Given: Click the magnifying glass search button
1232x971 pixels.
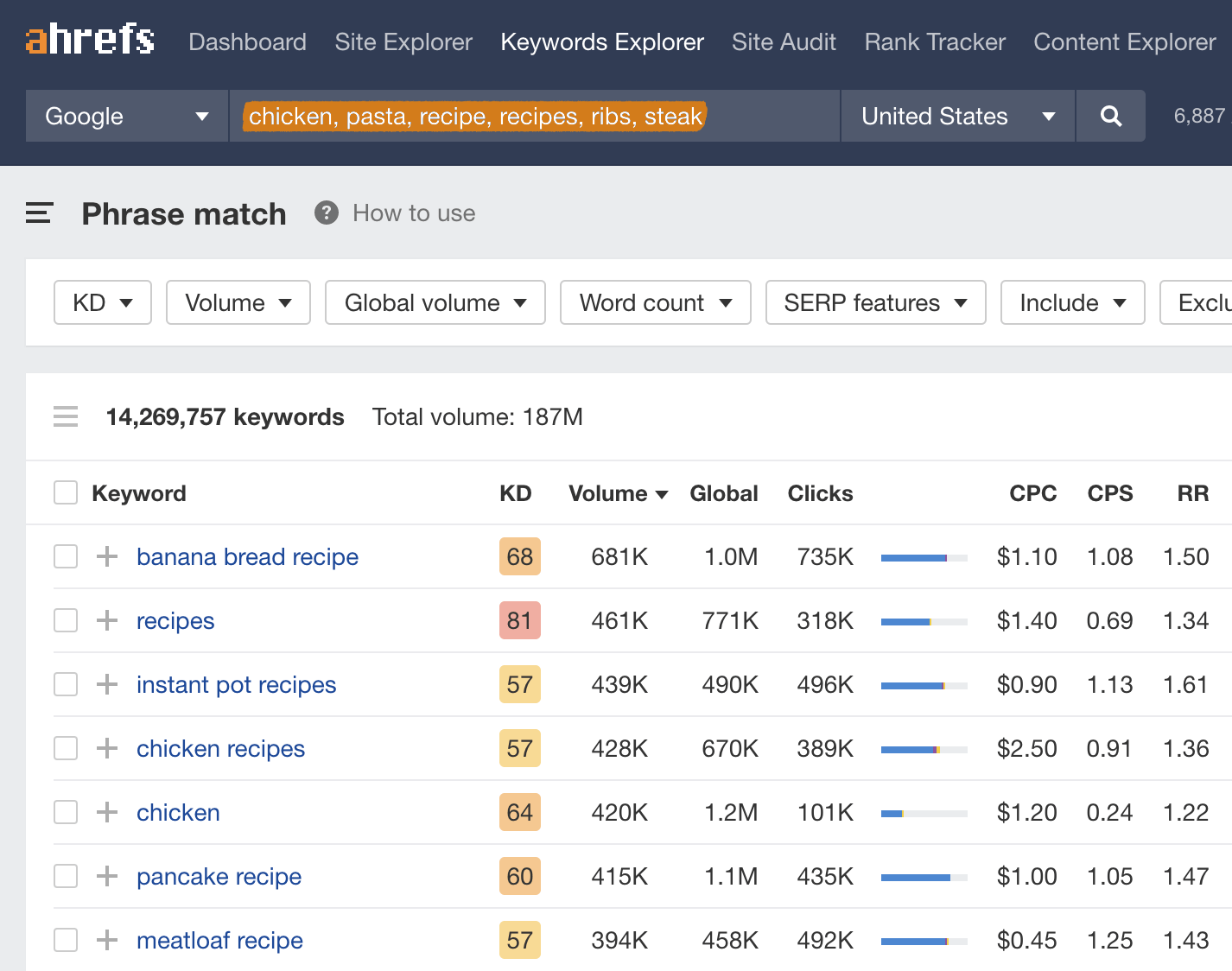Looking at the screenshot, I should tap(1111, 116).
